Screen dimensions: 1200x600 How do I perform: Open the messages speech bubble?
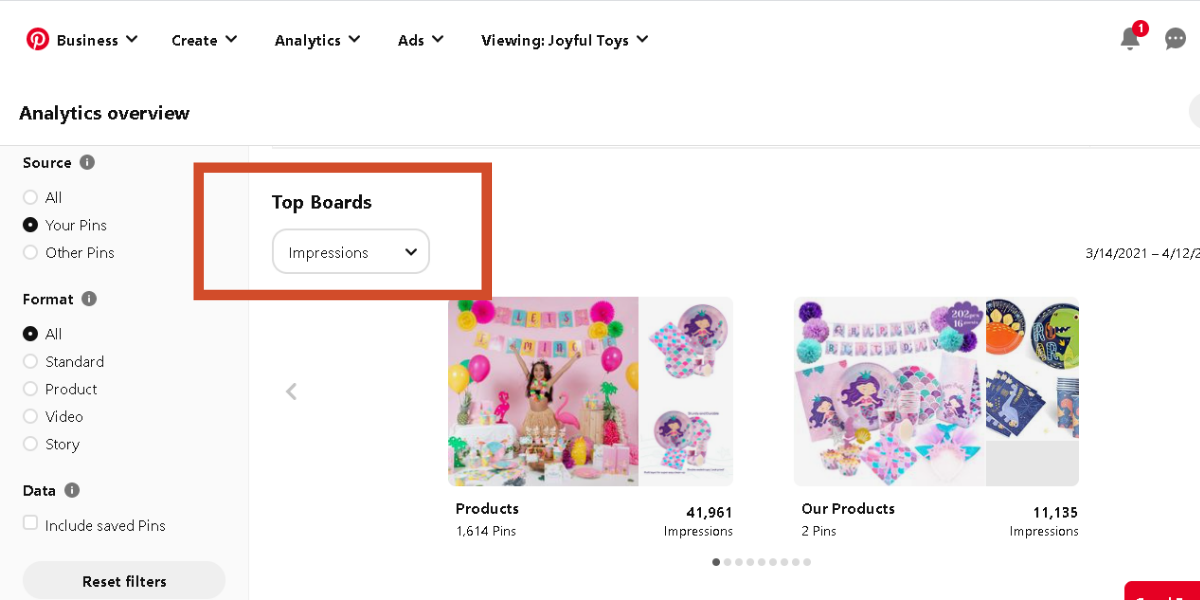coord(1175,39)
